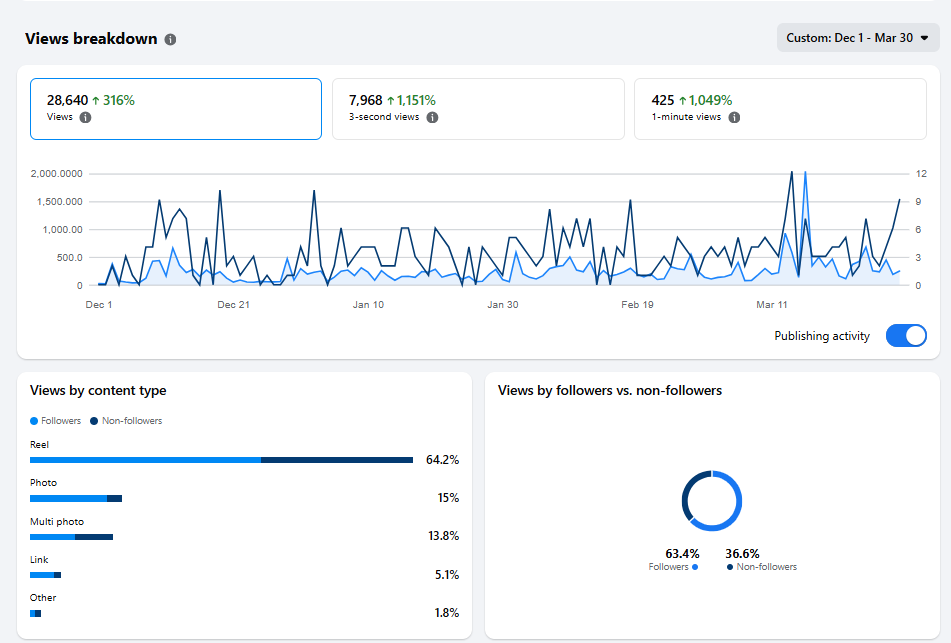
Task: Disable the Publishing activity toggle
Action: pyautogui.click(x=906, y=336)
